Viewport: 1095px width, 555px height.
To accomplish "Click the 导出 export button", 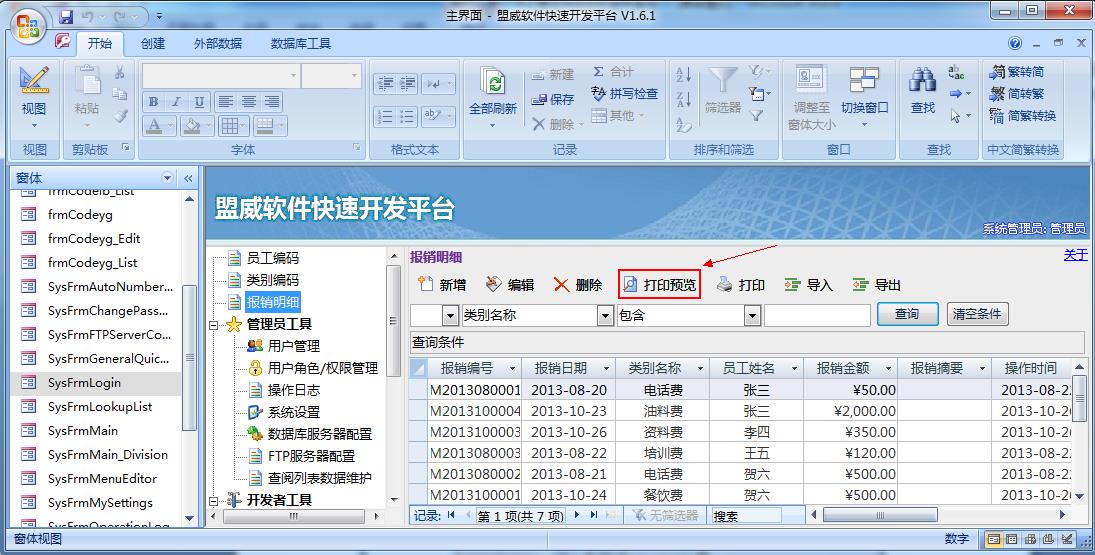I will pyautogui.click(x=877, y=285).
